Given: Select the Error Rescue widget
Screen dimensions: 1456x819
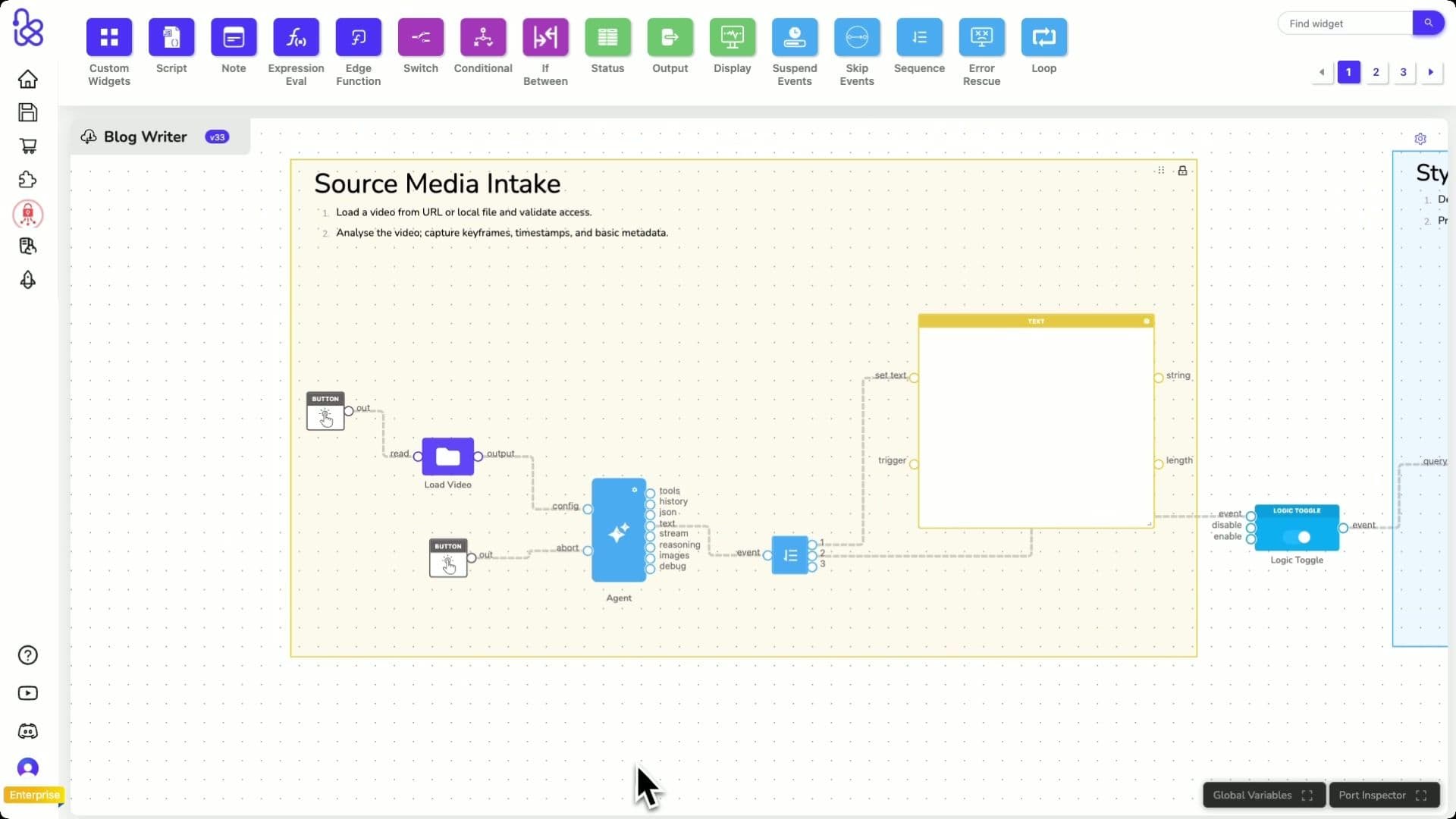Looking at the screenshot, I should (x=981, y=37).
